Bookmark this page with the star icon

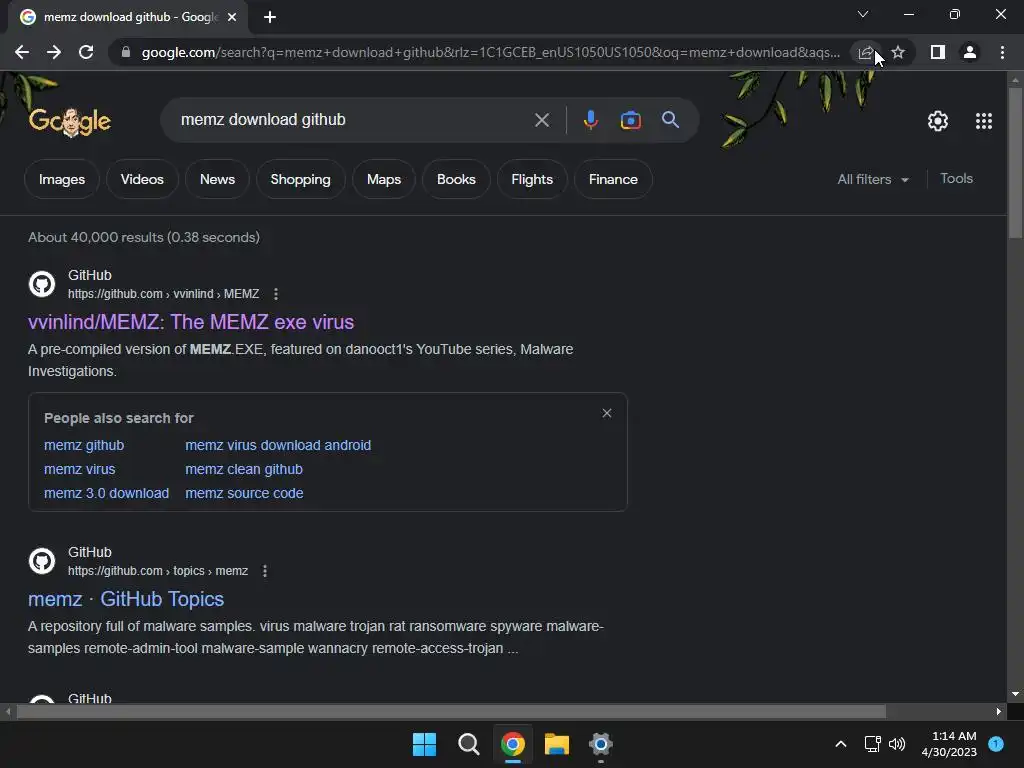[898, 52]
